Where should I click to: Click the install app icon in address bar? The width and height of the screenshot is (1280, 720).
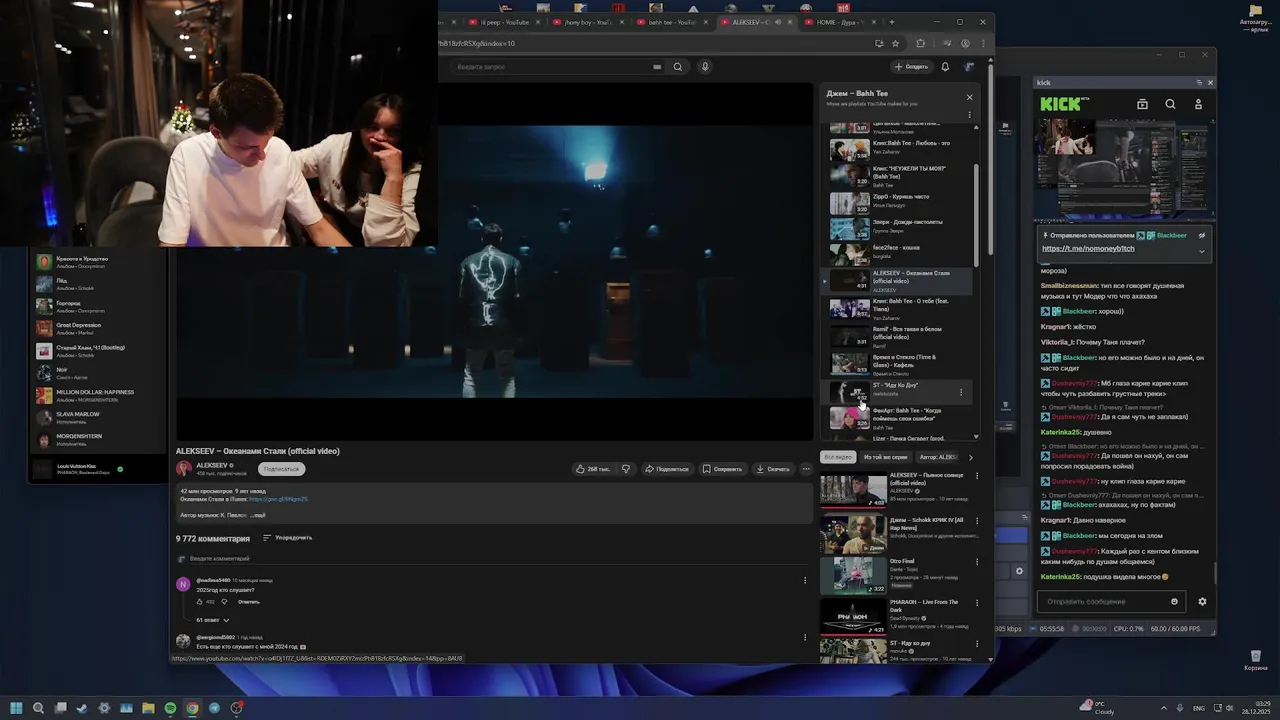[879, 43]
